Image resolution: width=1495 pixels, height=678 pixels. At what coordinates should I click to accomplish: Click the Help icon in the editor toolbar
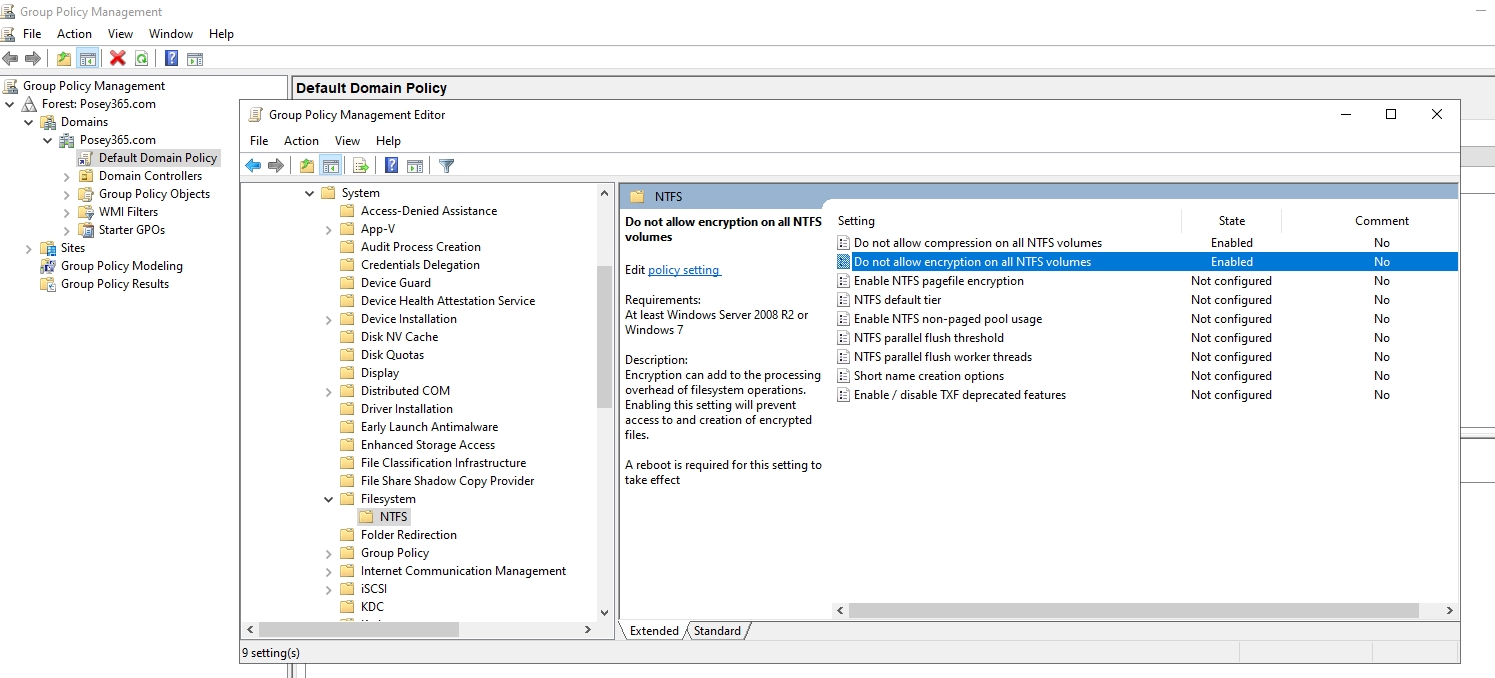pos(391,165)
